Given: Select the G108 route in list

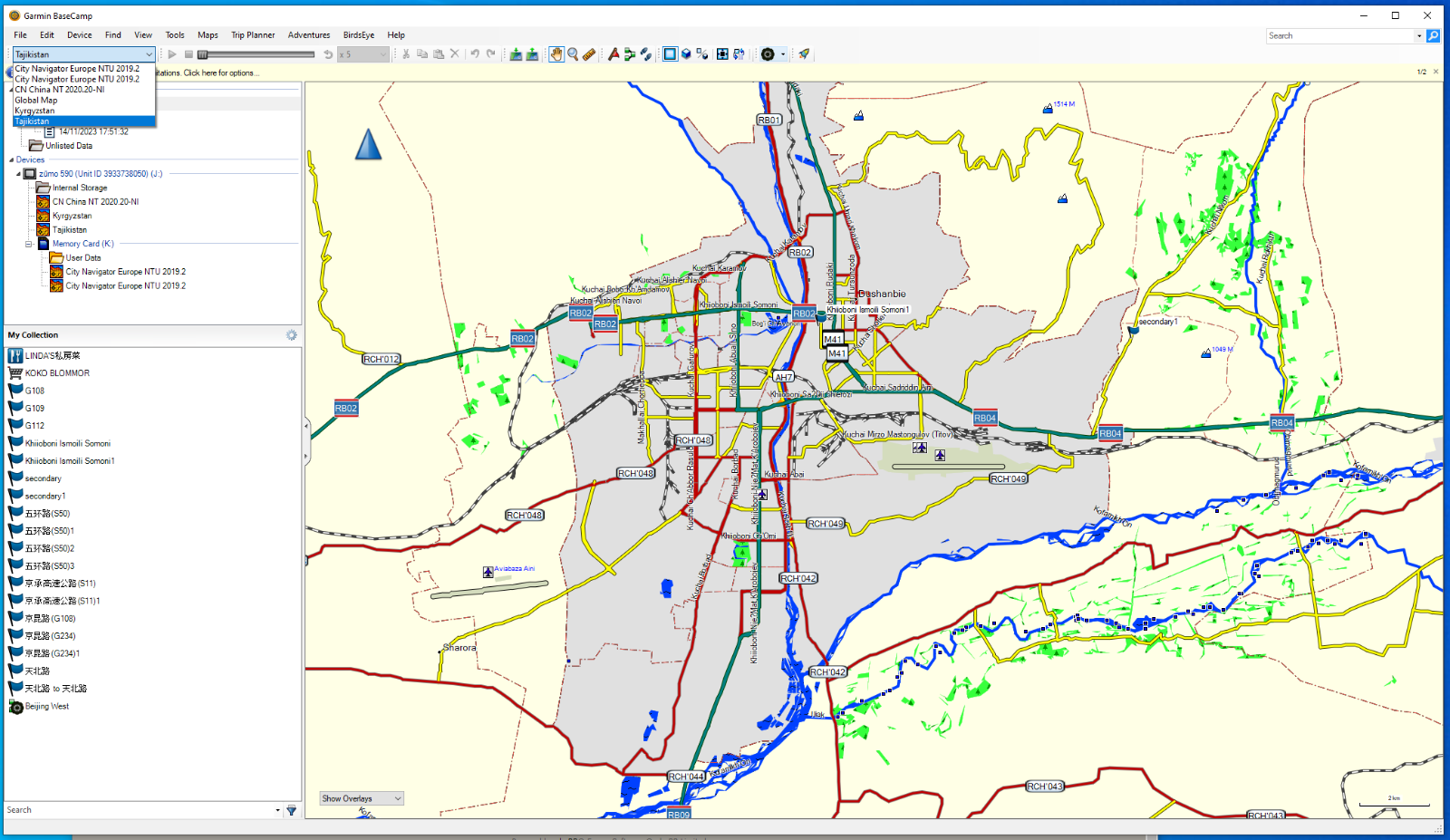Looking at the screenshot, I should 34,391.
